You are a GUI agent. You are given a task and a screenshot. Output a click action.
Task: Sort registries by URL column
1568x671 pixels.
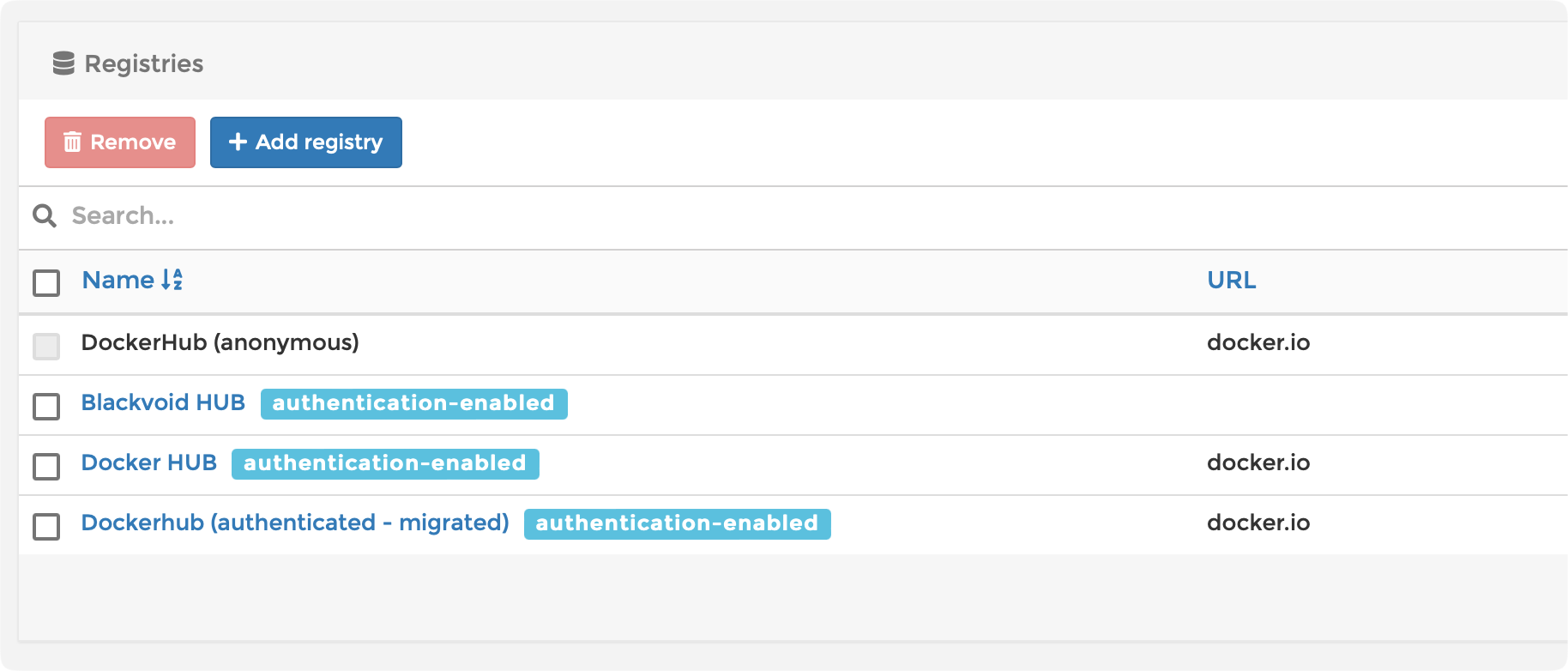coord(1231,280)
